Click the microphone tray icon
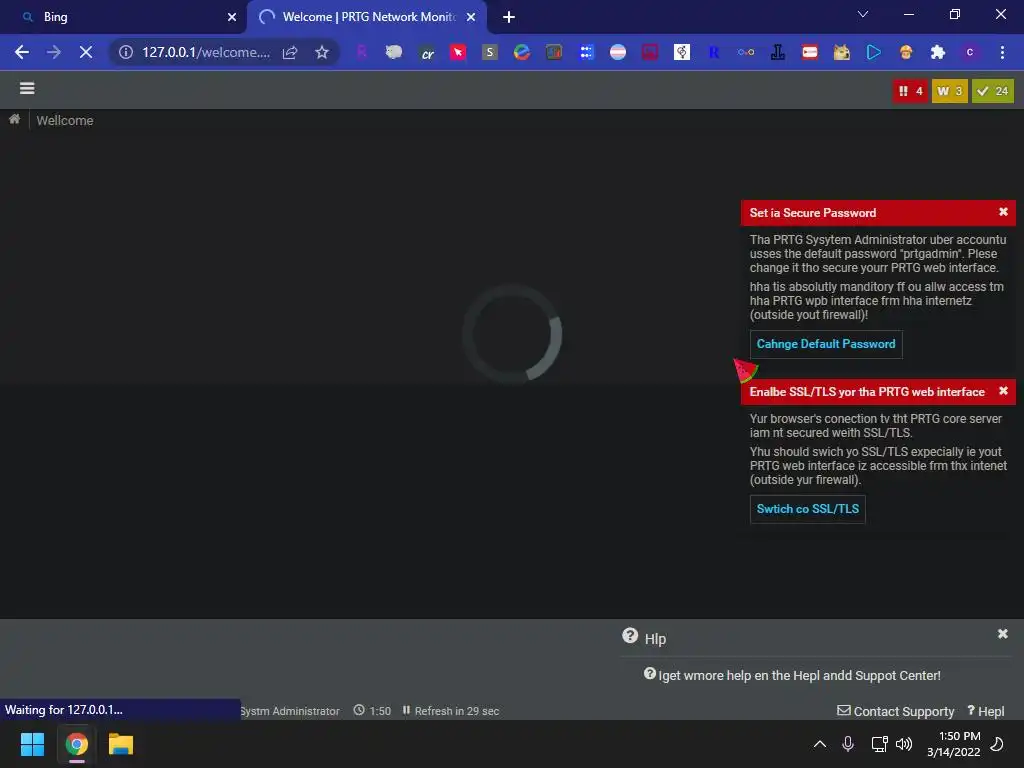Screen dimensions: 1024x768 point(848,744)
